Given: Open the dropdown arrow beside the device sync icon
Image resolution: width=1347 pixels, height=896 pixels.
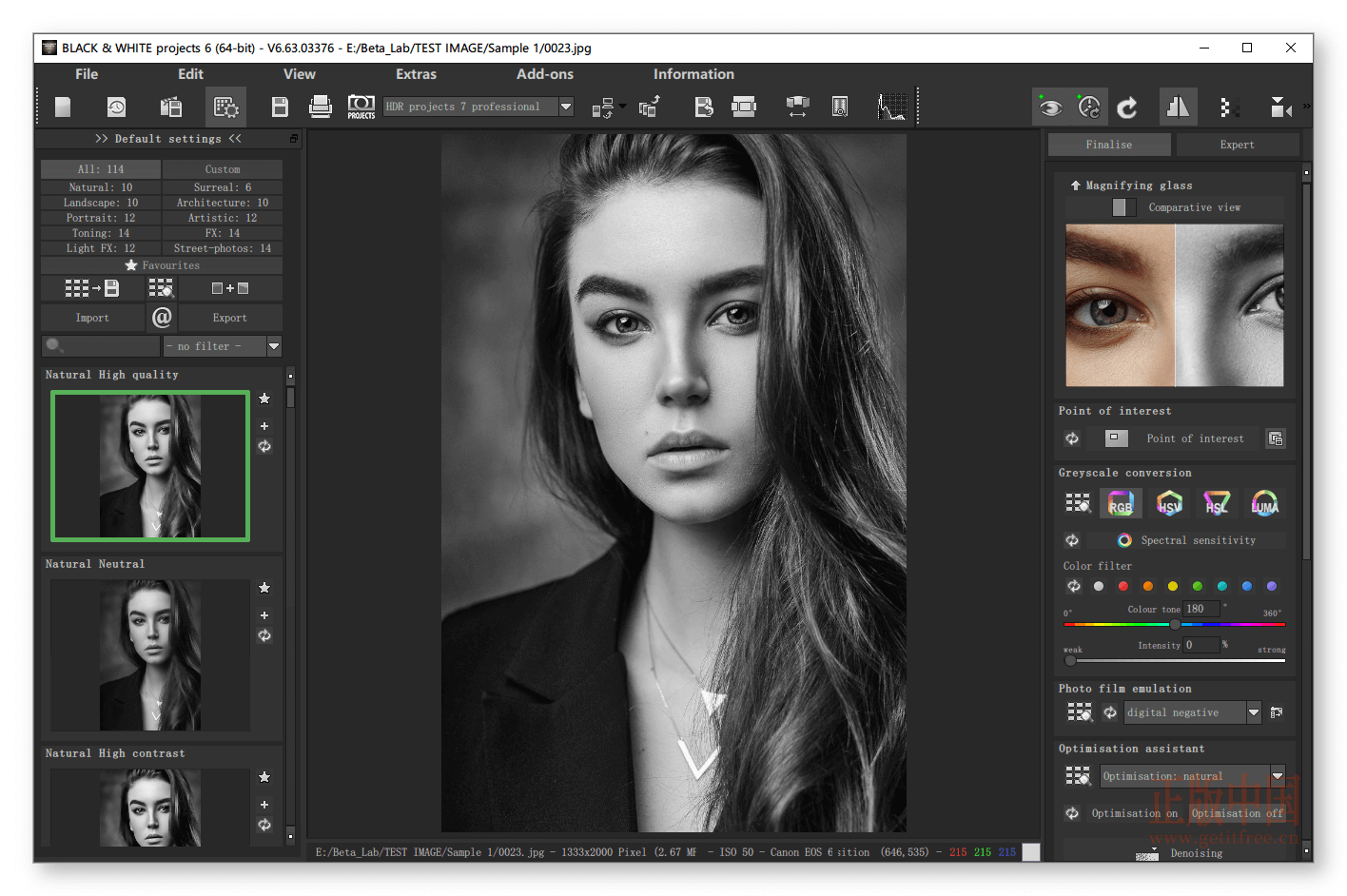Looking at the screenshot, I should tap(622, 106).
